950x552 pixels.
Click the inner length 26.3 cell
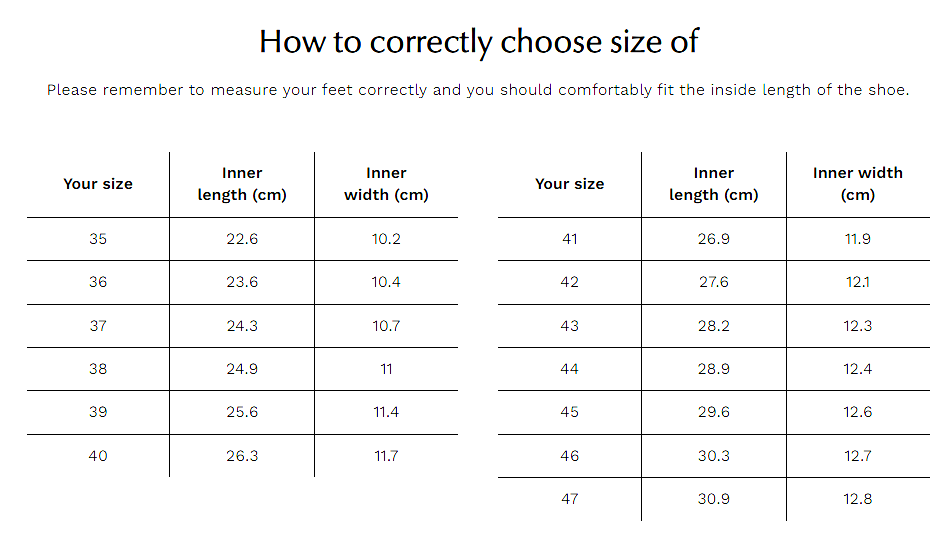[242, 456]
